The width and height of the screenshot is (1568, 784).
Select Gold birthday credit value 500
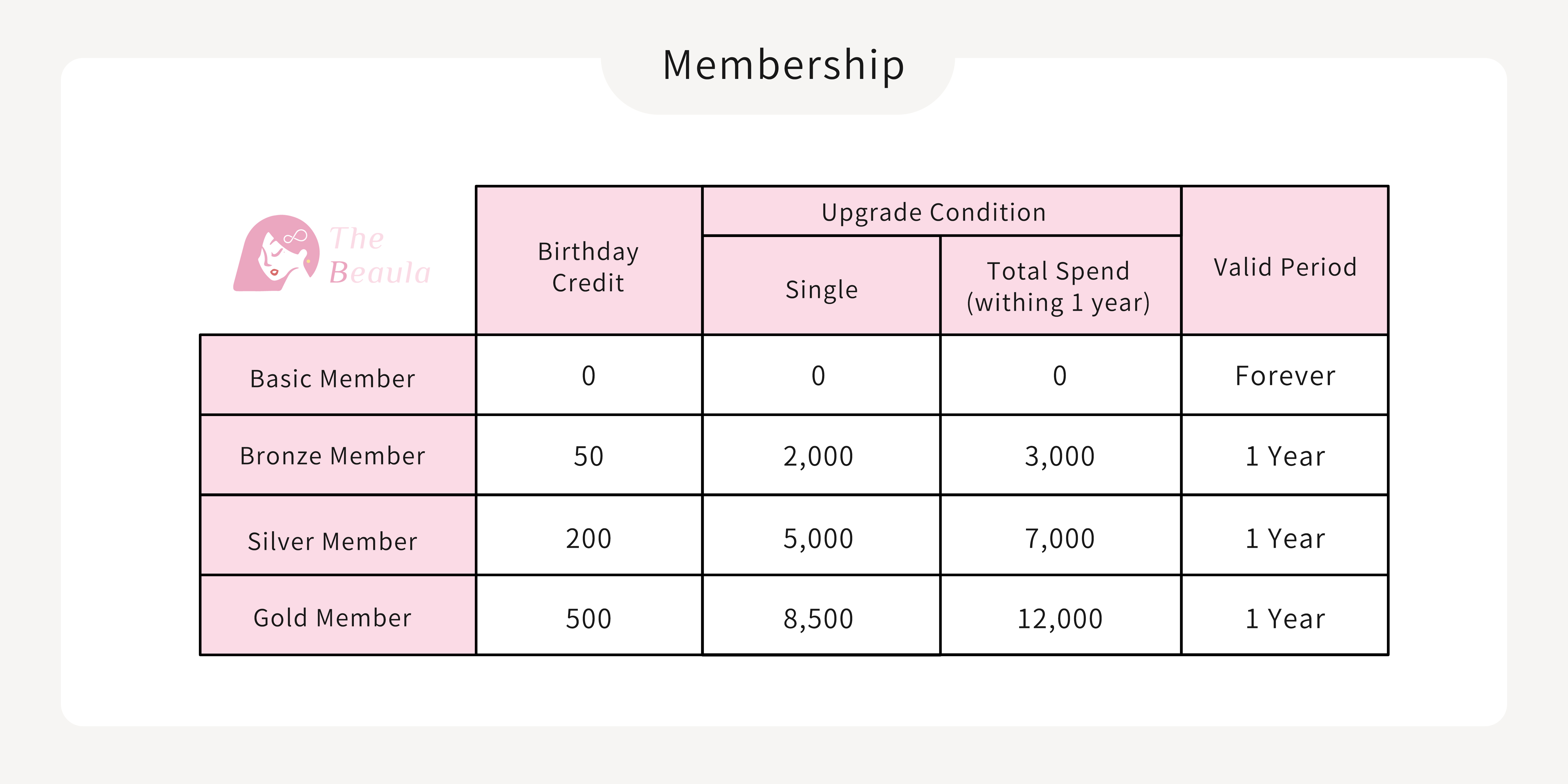(589, 615)
